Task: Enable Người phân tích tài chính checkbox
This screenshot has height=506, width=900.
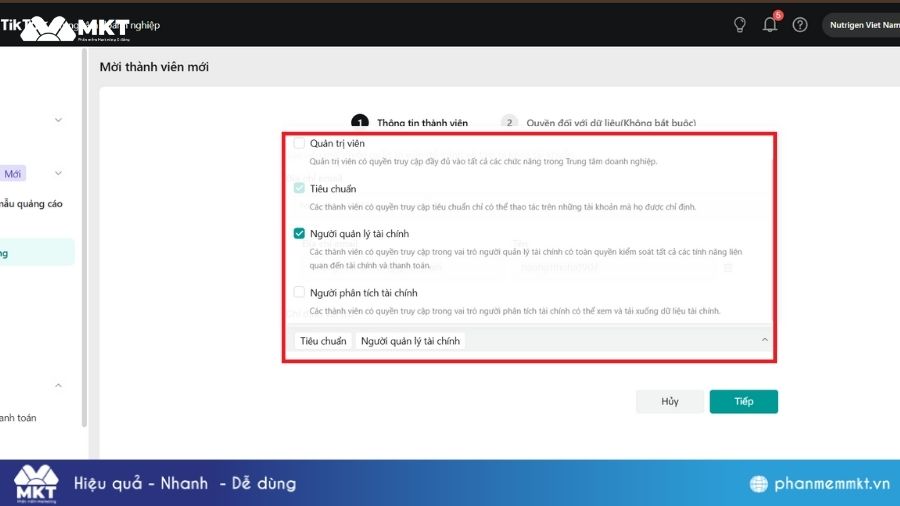Action: coord(299,293)
